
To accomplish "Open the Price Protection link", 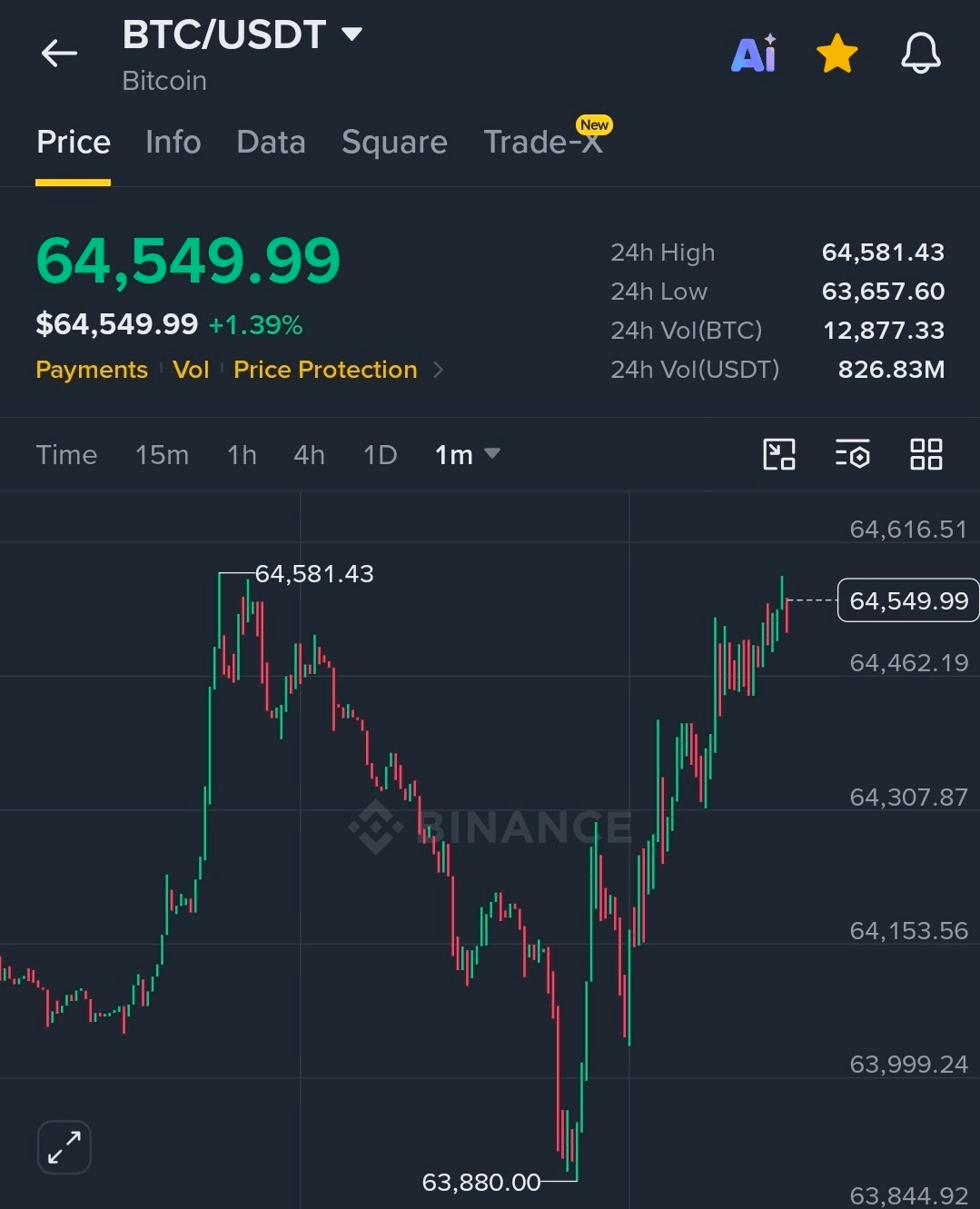I will 325,370.
